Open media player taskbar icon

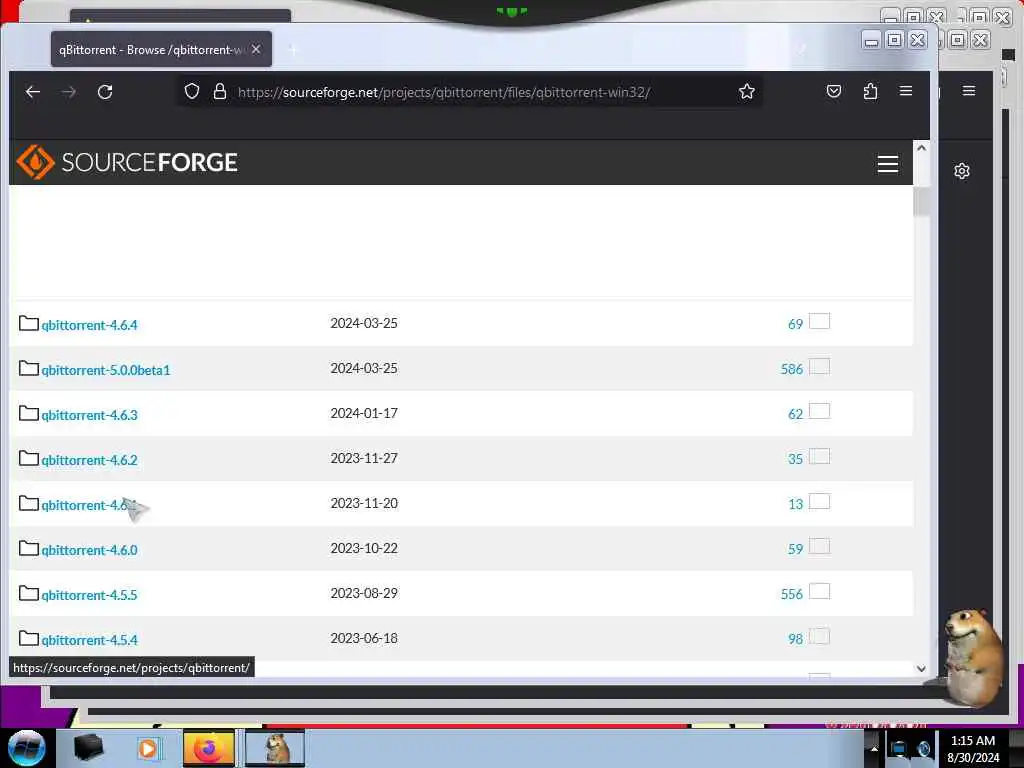pos(148,748)
